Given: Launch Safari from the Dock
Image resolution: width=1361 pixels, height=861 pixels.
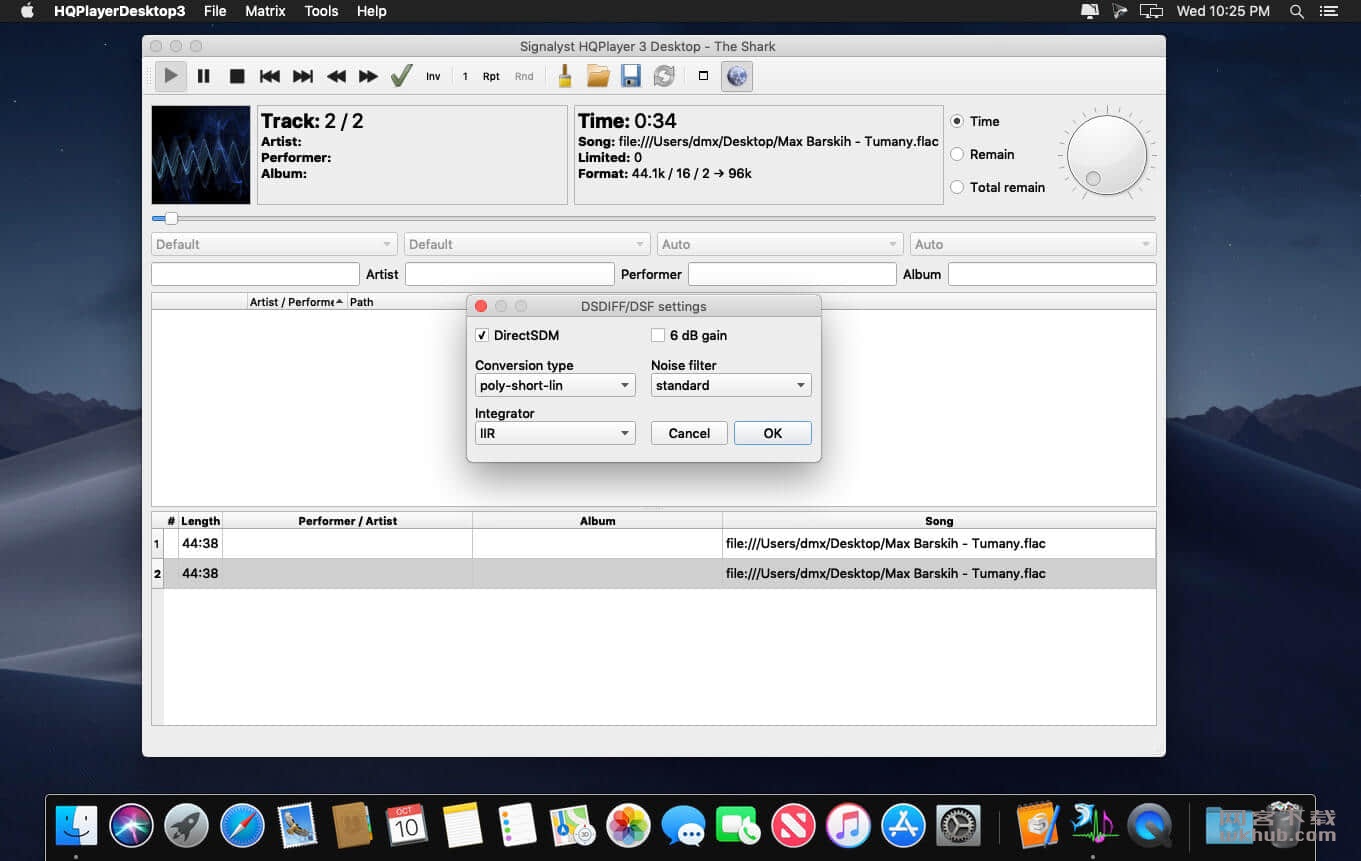Looking at the screenshot, I should (242, 826).
